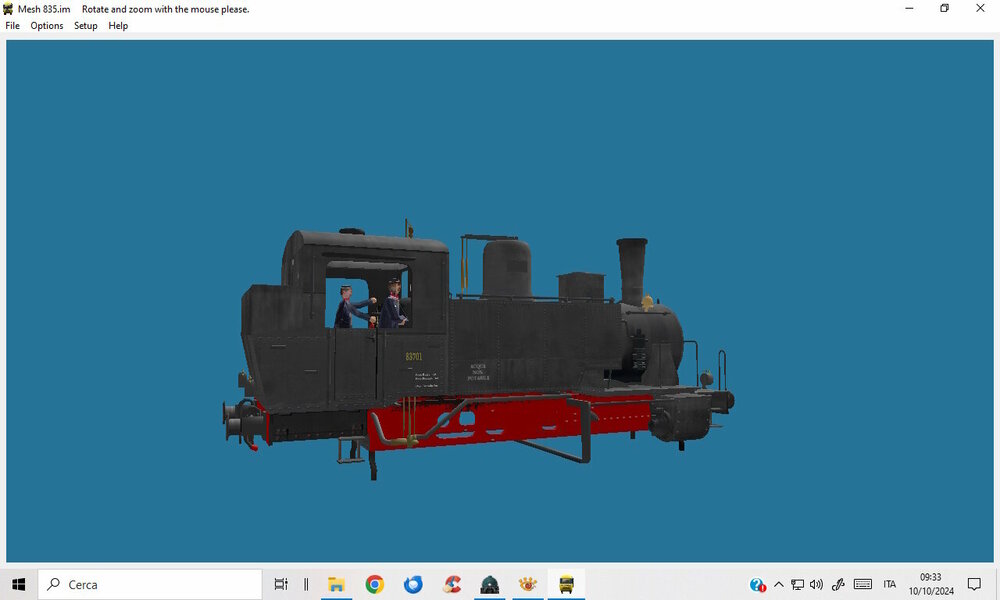1000x600 pixels.
Task: Open Thunderbird from the taskbar
Action: tap(413, 584)
